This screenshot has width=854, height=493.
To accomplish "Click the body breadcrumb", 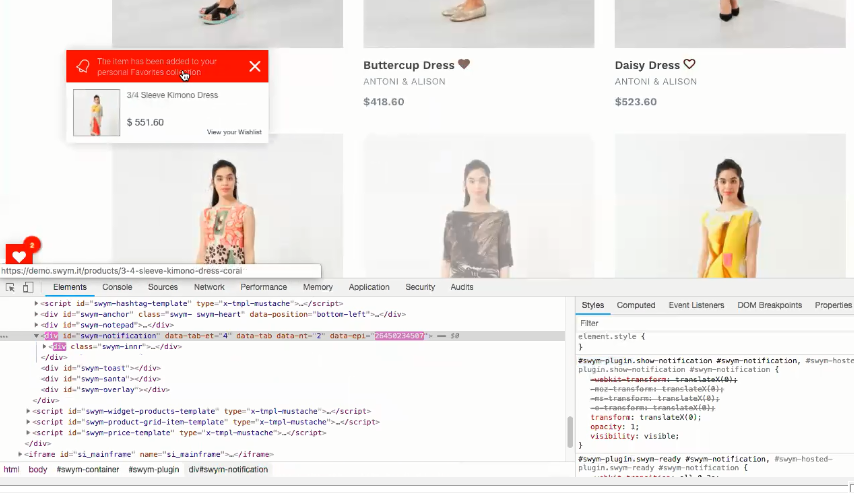I will point(38,470).
